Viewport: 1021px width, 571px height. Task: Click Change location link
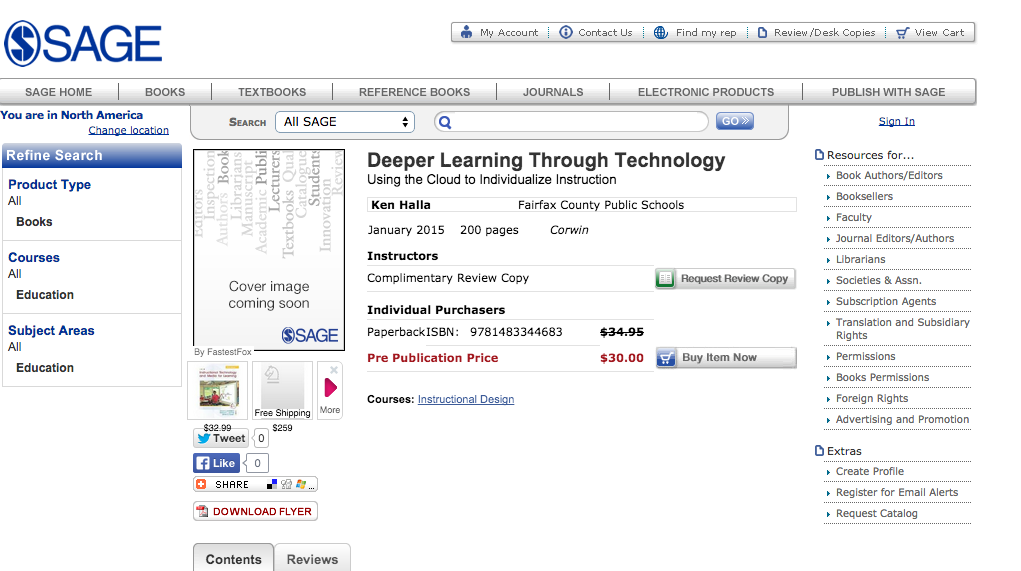128,130
